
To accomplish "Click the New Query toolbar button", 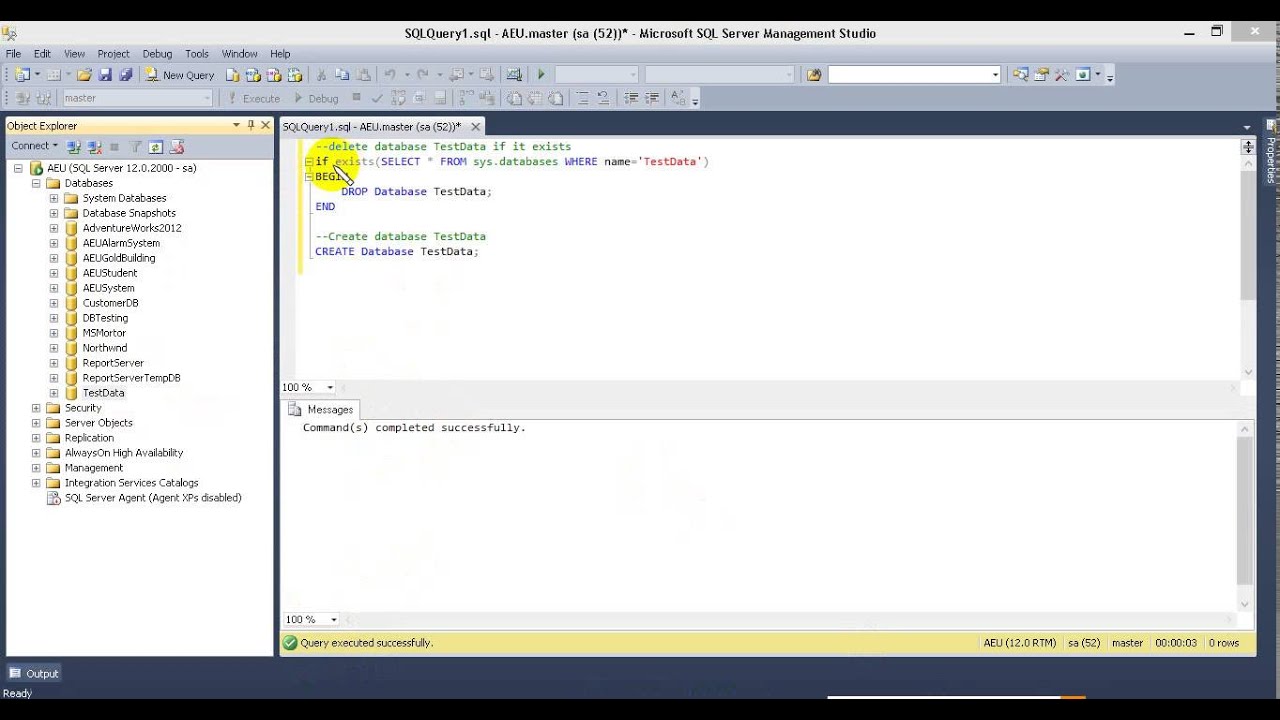I will (181, 75).
